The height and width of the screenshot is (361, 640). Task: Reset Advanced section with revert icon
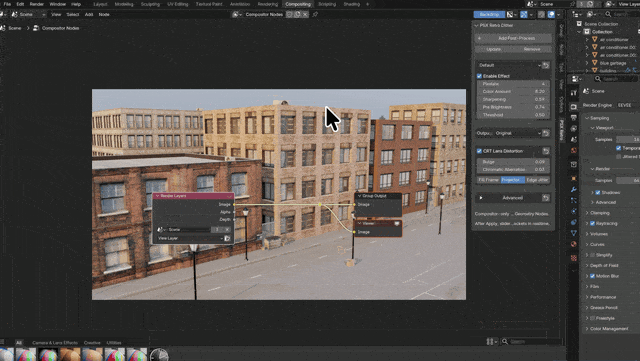(x=546, y=198)
